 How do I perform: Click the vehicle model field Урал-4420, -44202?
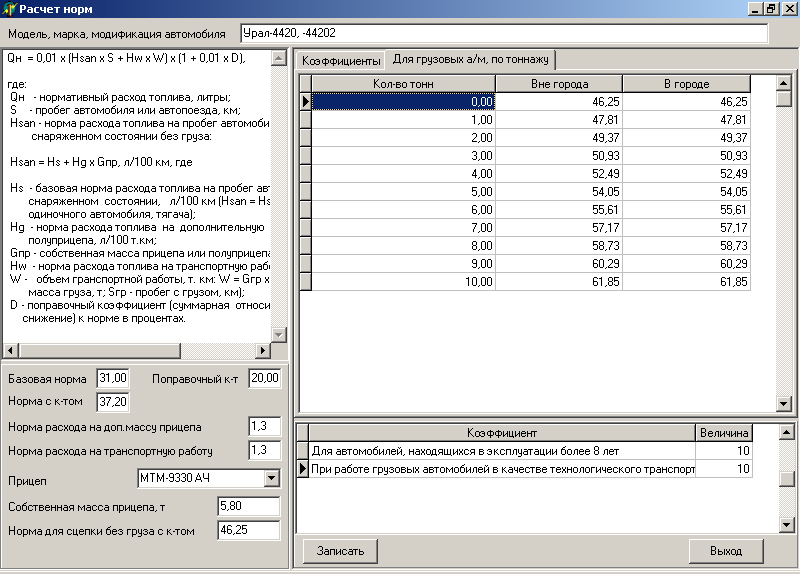pyautogui.click(x=504, y=33)
